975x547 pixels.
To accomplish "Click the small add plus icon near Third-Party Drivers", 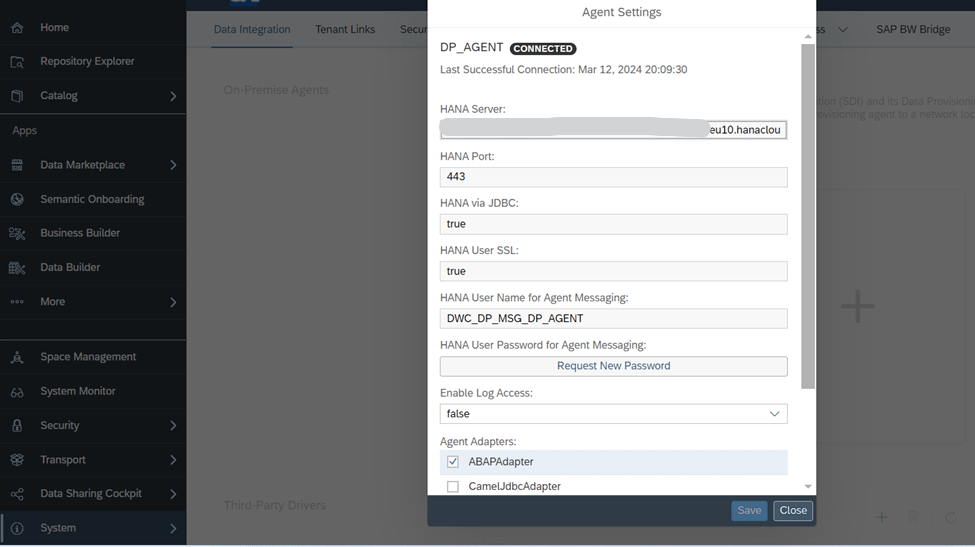I will [x=881, y=517].
